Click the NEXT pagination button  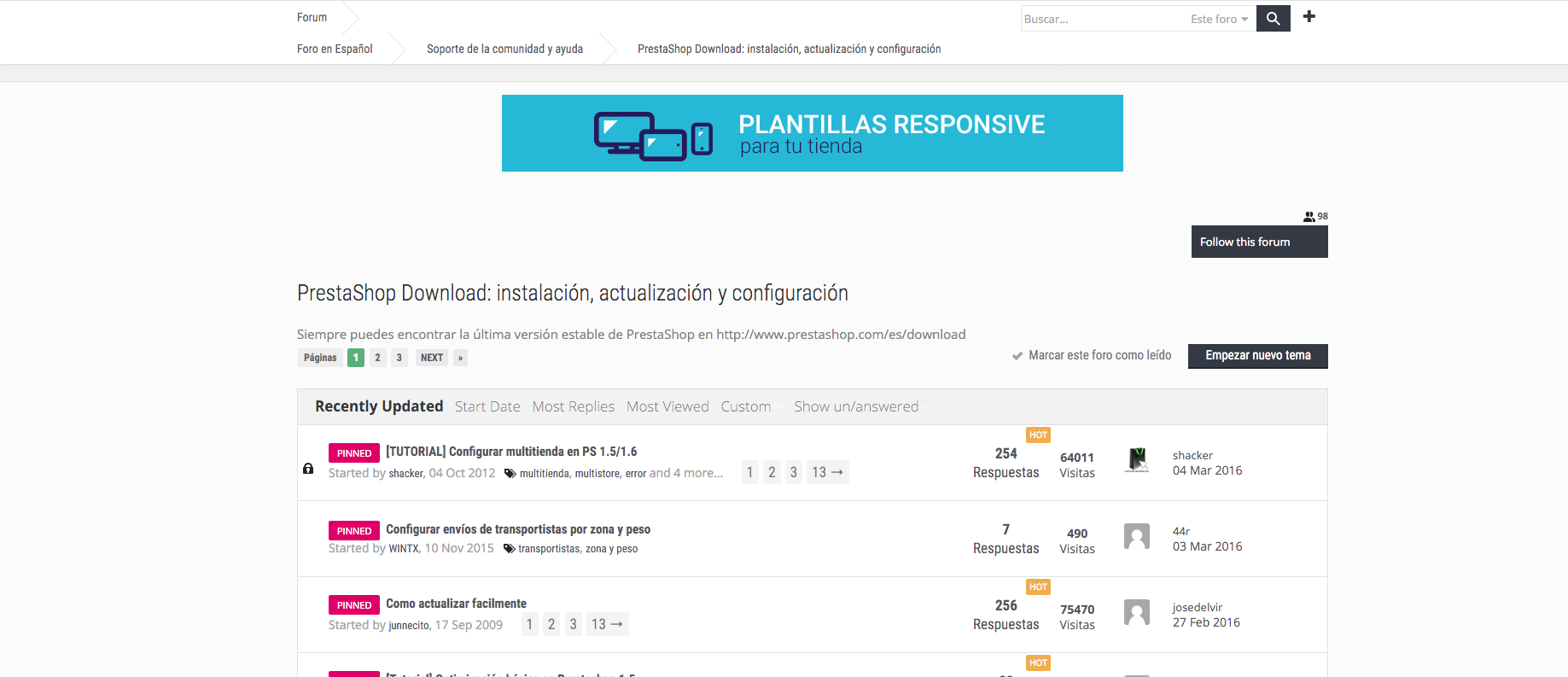coord(432,358)
